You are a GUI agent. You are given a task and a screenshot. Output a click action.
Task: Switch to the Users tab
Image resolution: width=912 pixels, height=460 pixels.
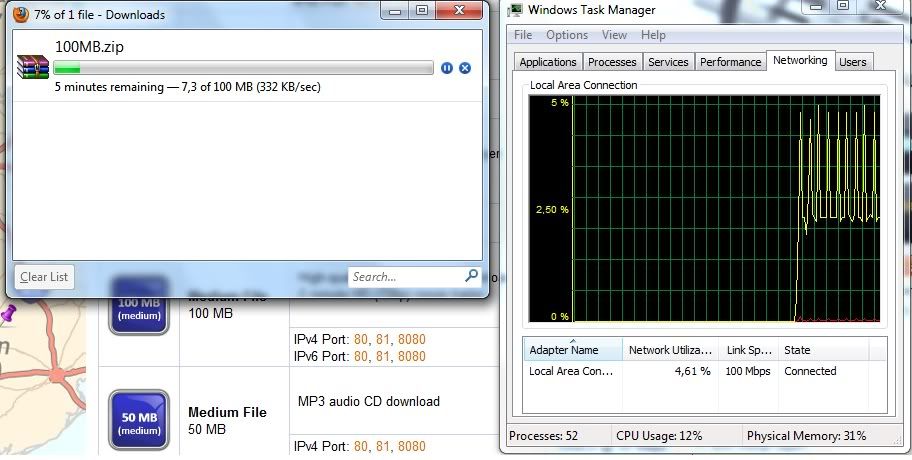click(x=853, y=62)
